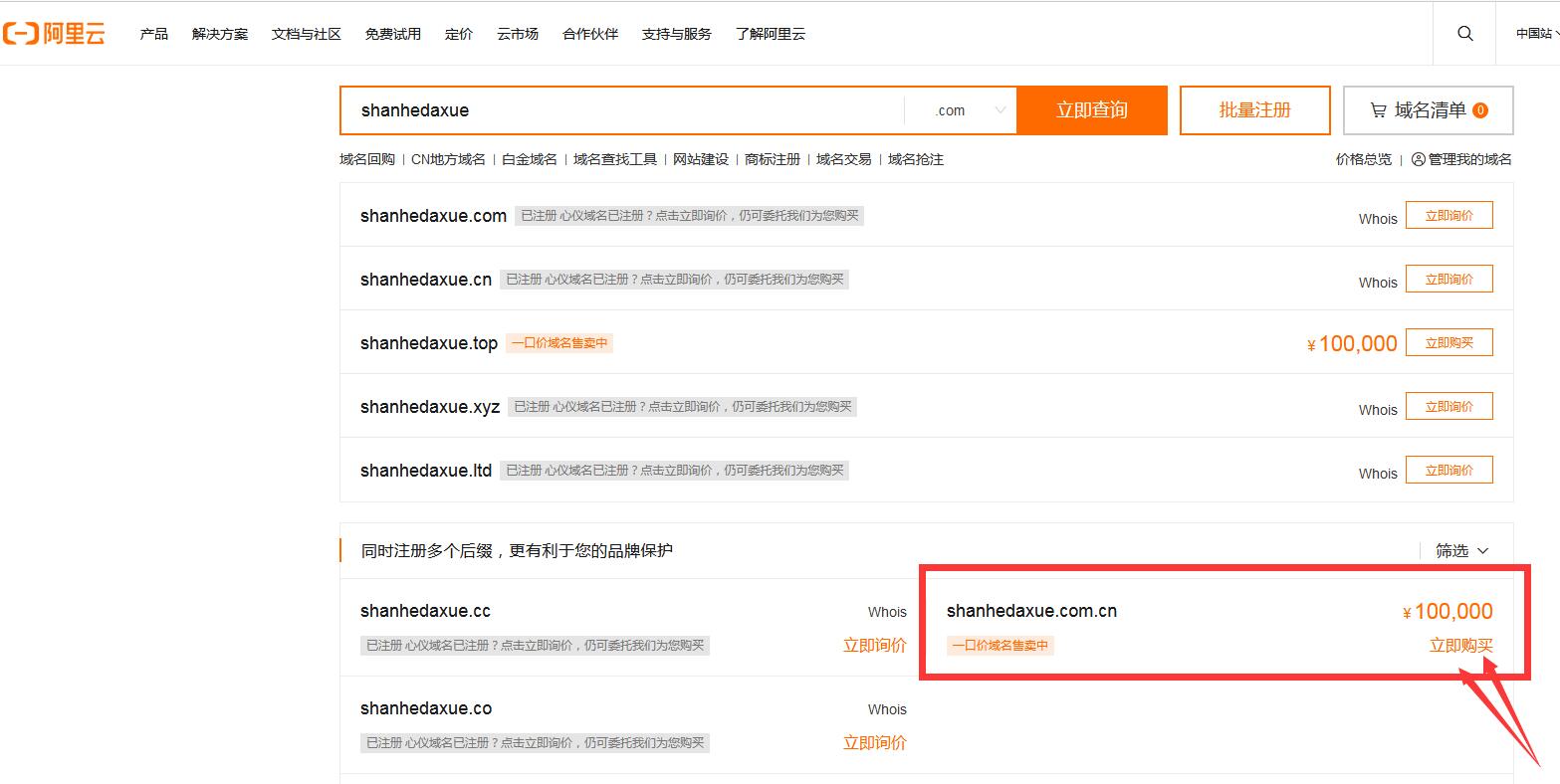1560x784 pixels.
Task: Open the 产品 menu
Action: [154, 34]
